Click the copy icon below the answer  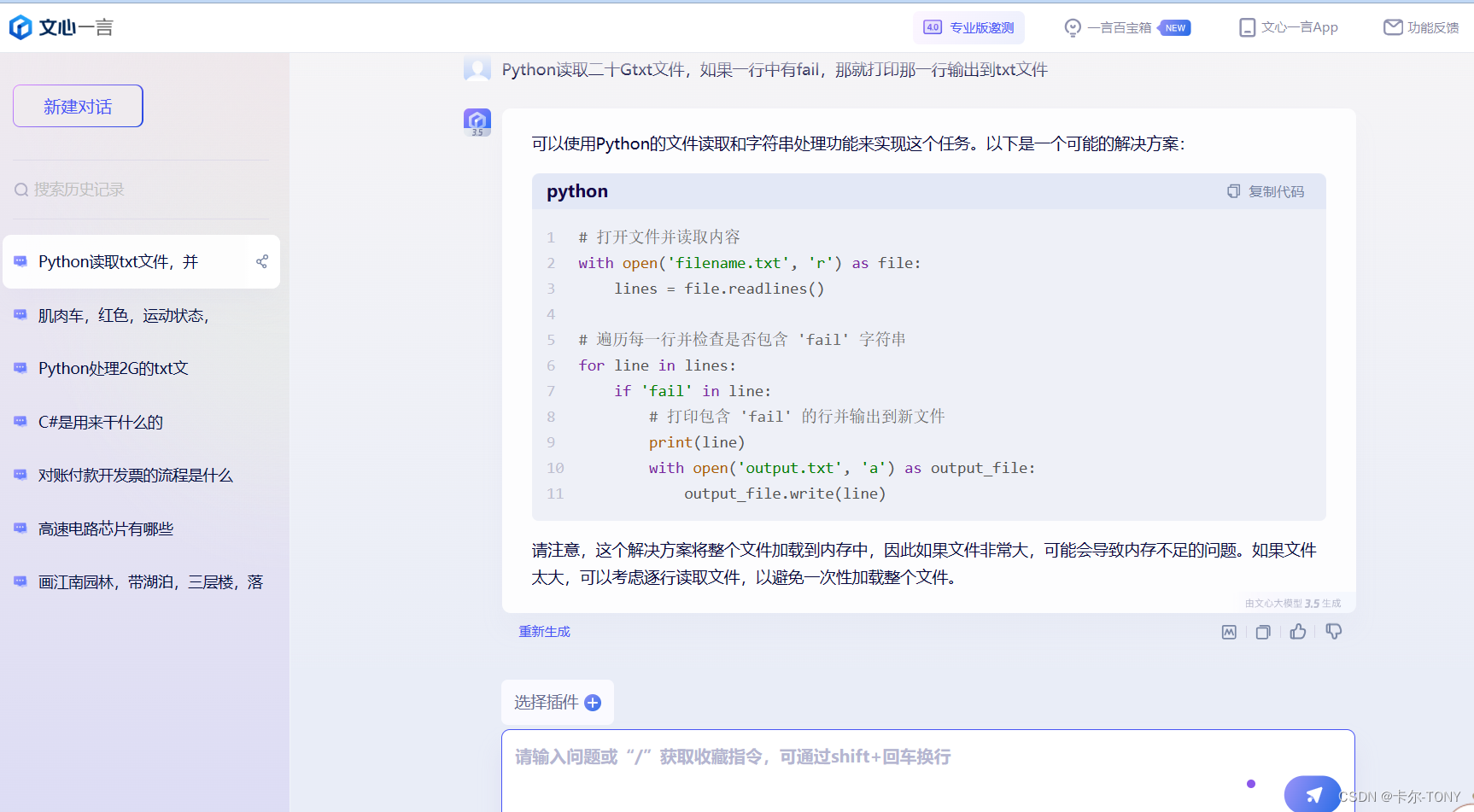pos(1263,632)
